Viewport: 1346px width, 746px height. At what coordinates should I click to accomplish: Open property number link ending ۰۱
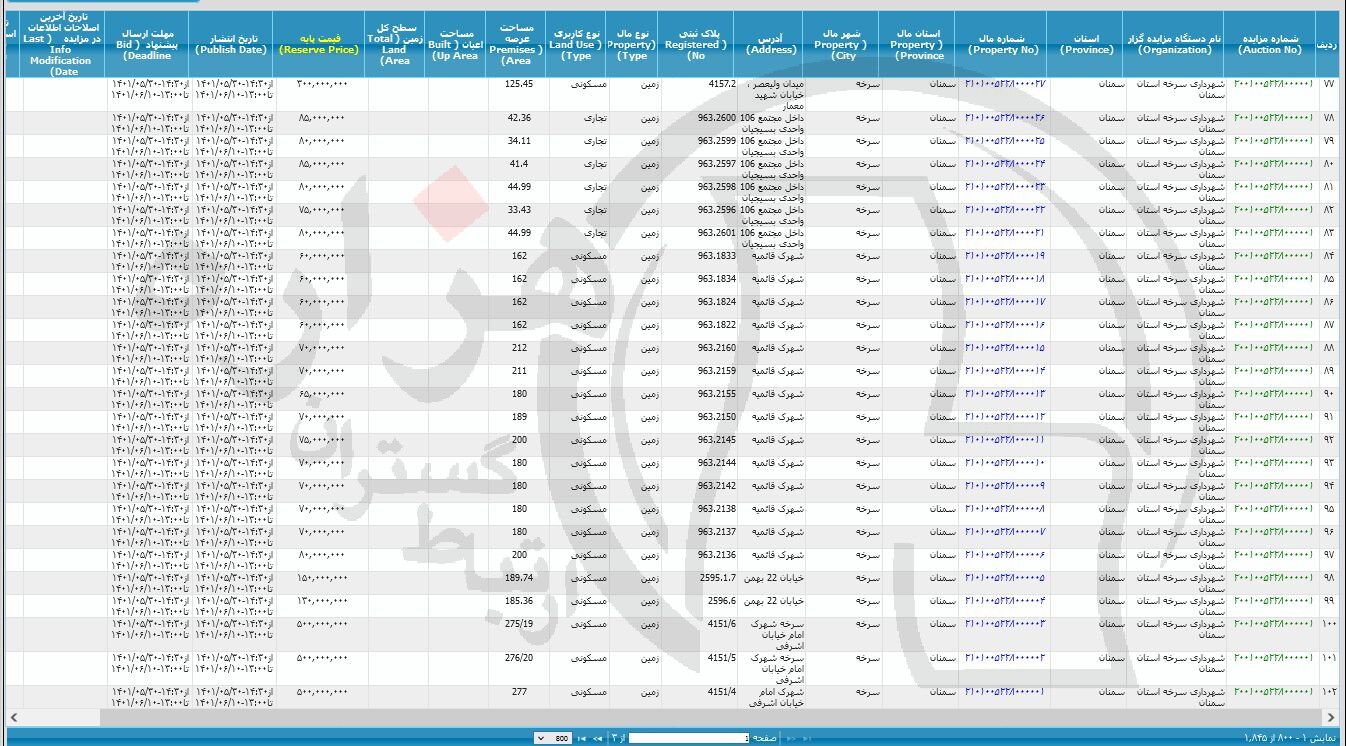tap(1005, 692)
